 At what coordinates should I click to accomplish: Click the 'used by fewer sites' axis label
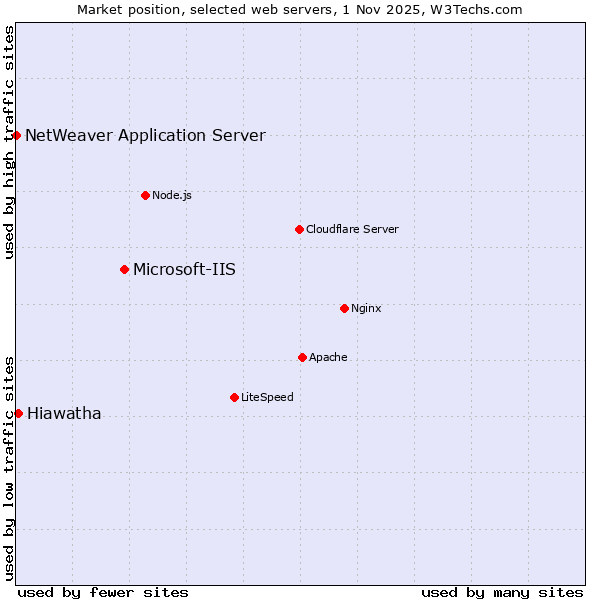pos(103,592)
